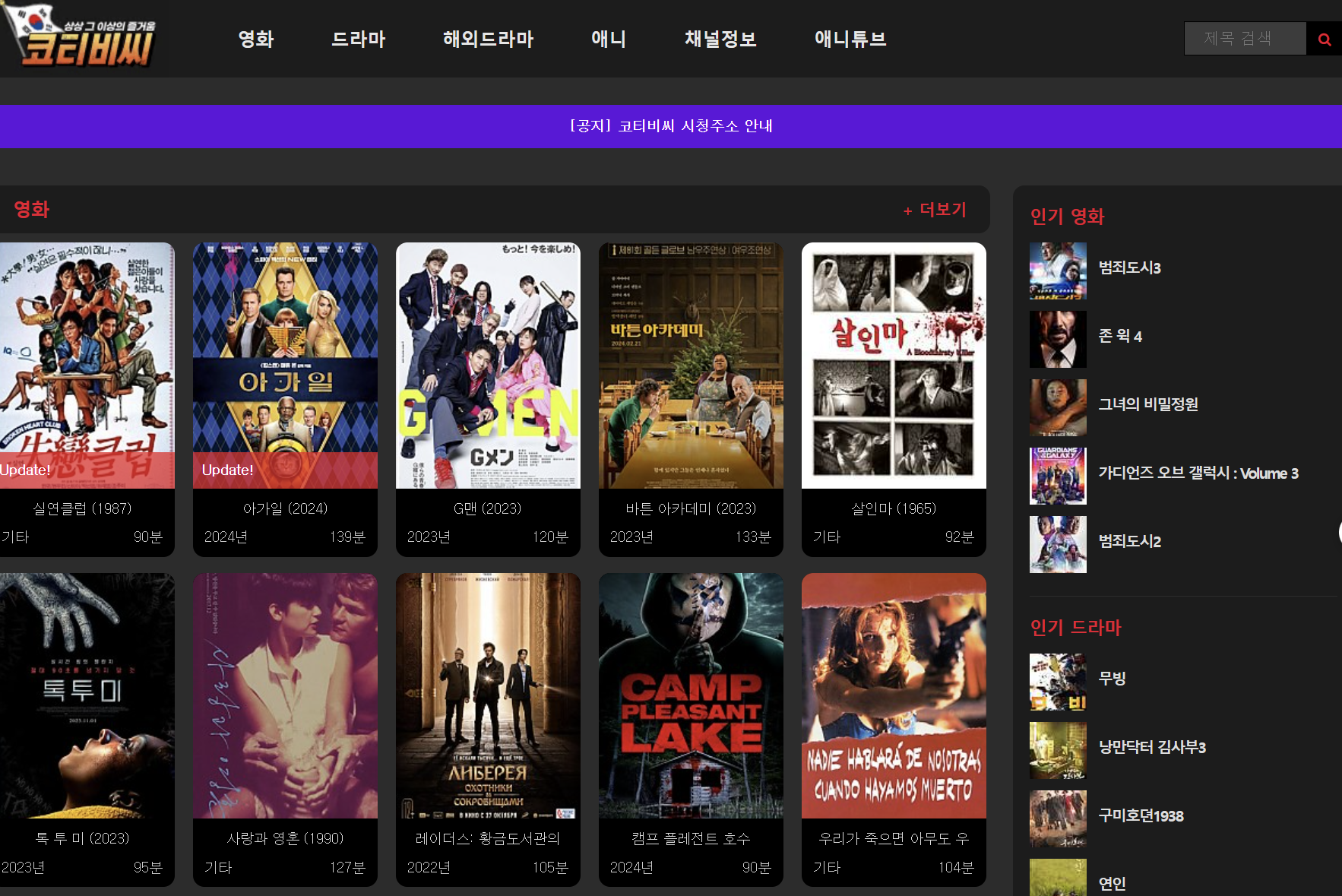Click the 구미호뎐1938 thumbnail
Image resolution: width=1342 pixels, height=896 pixels.
pos(1058,818)
